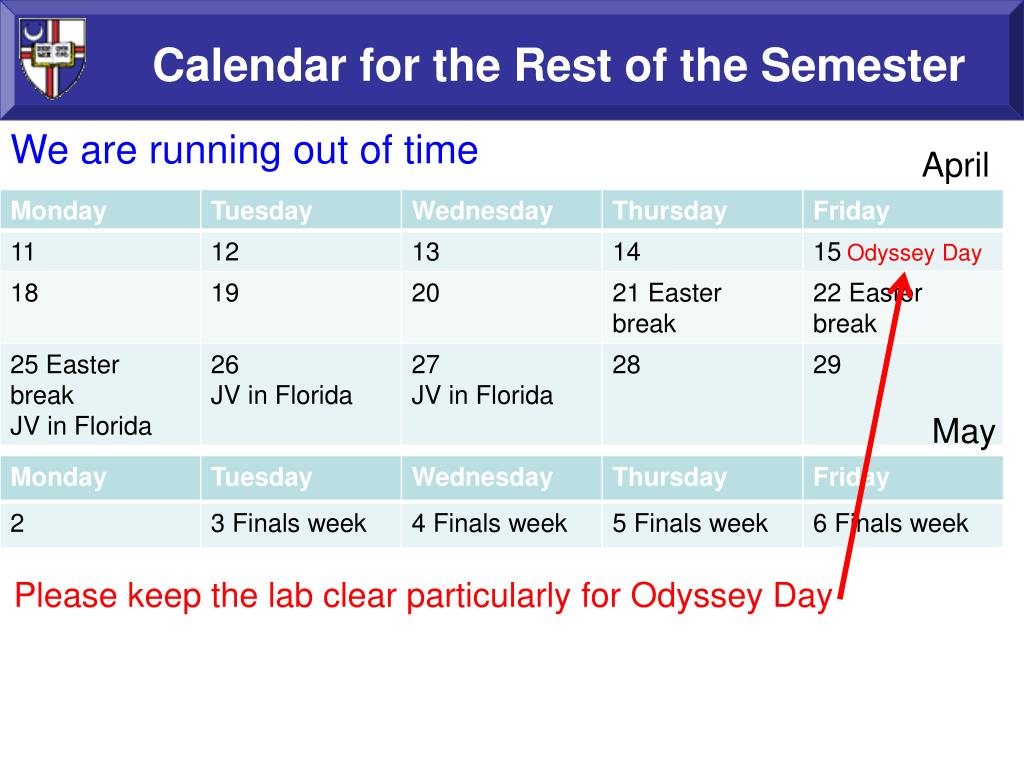The image size is (1024, 768).
Task: Select the cell for April 11
Action: click(101, 251)
